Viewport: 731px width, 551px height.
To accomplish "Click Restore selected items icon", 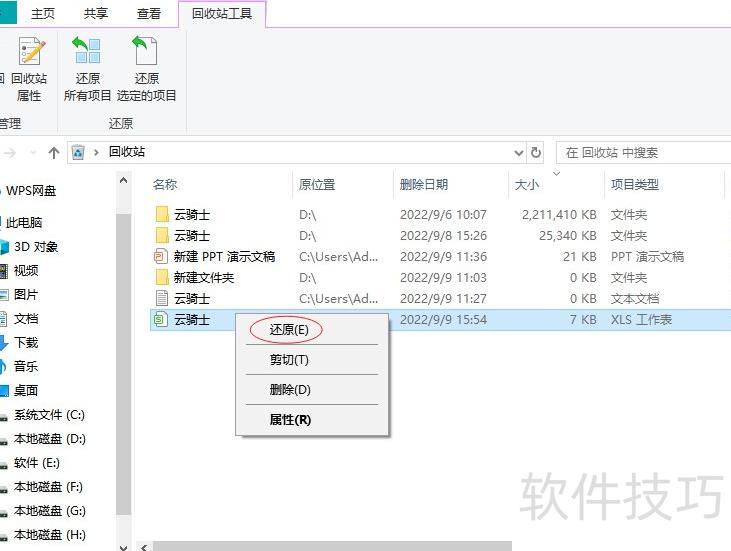I will pyautogui.click(x=145, y=50).
